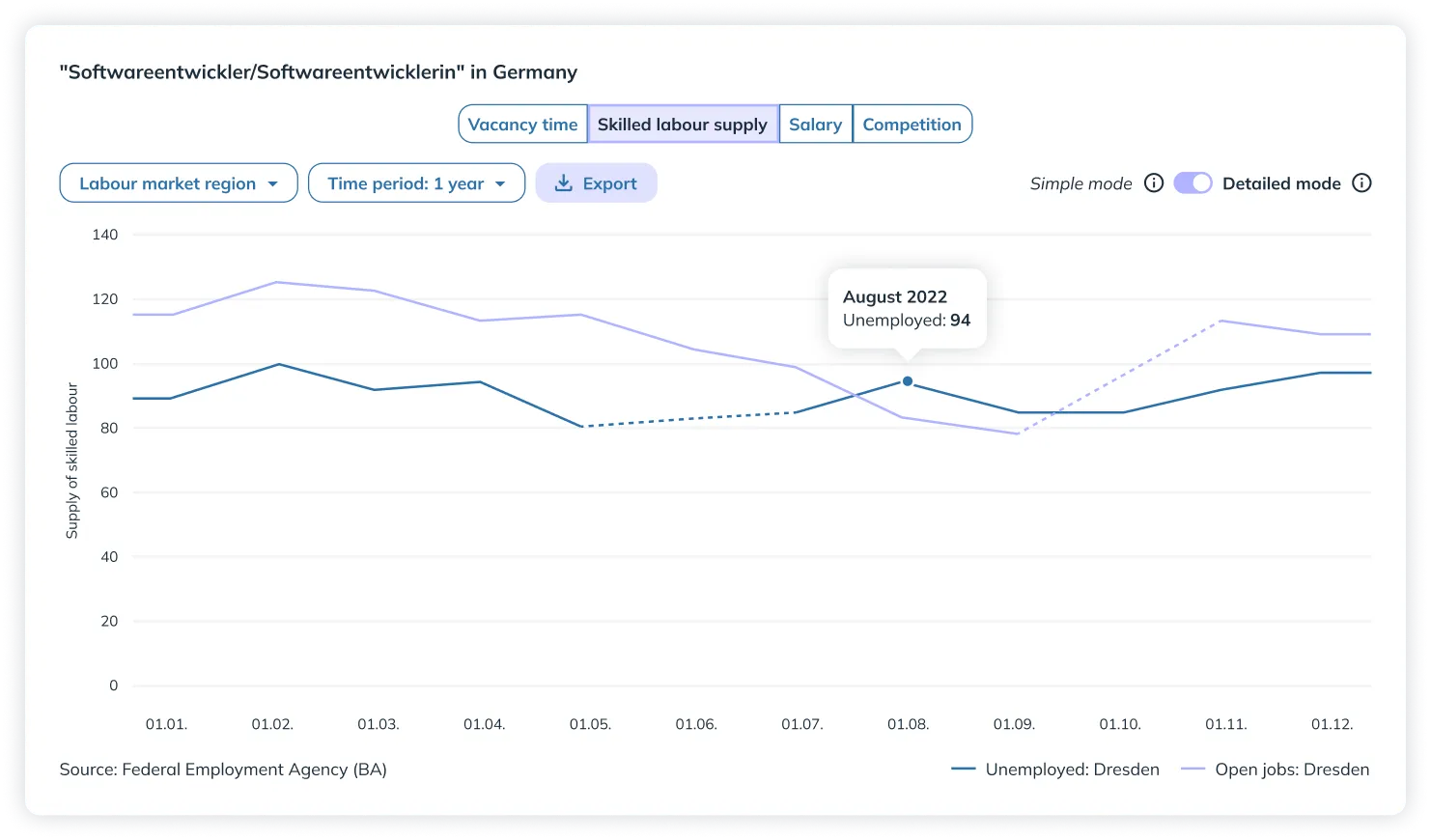This screenshot has height=840, width=1431.
Task: Click the info icon next to Simple mode
Action: [1154, 183]
